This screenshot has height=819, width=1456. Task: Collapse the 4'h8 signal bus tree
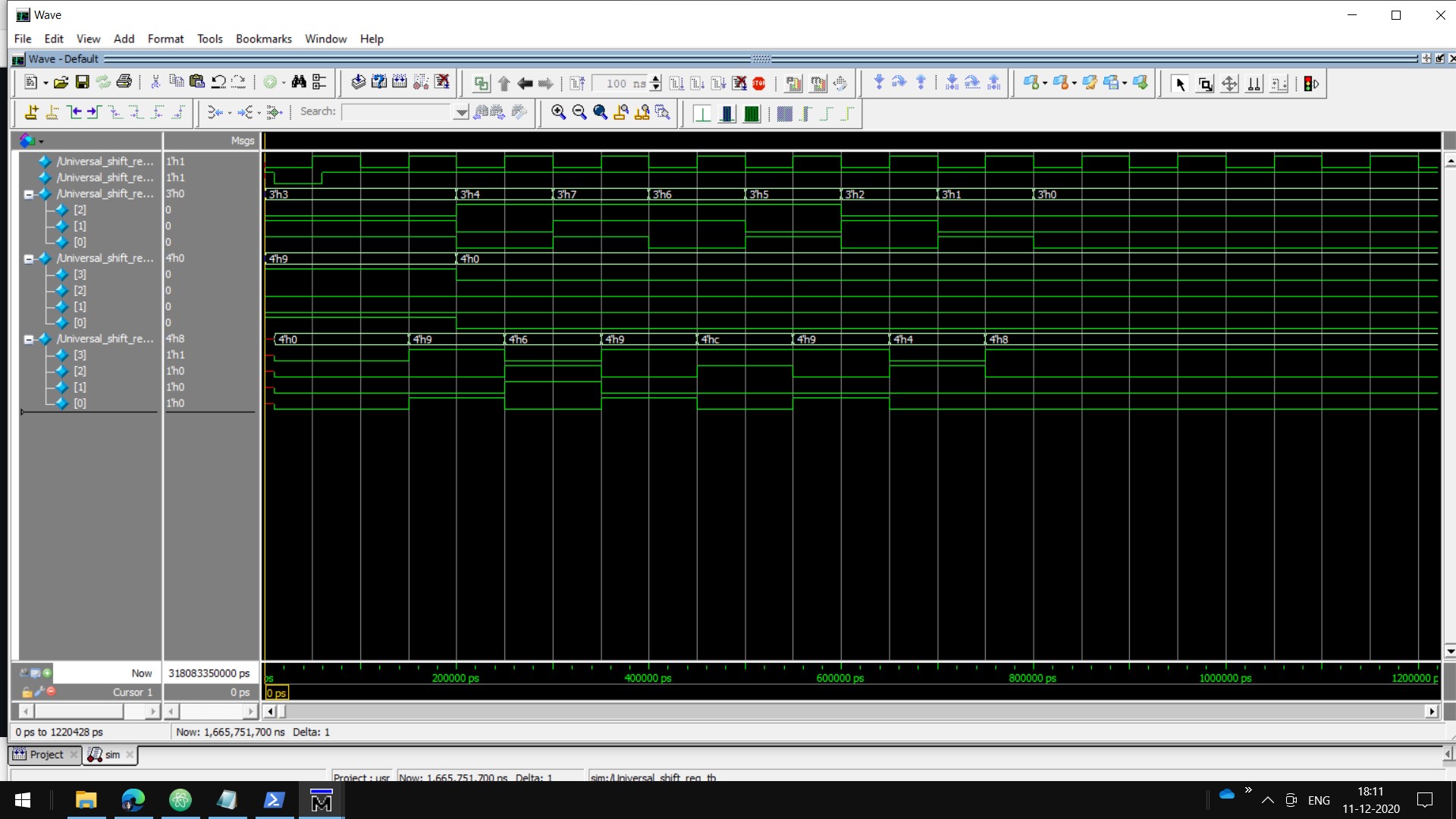click(x=29, y=339)
